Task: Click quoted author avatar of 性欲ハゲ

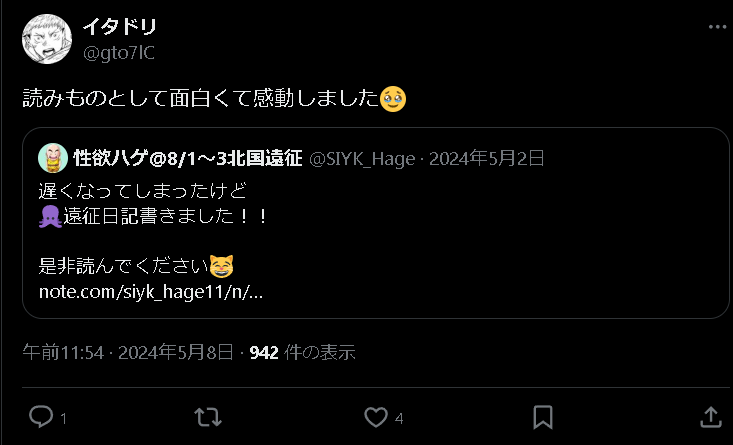Action: click(53, 158)
